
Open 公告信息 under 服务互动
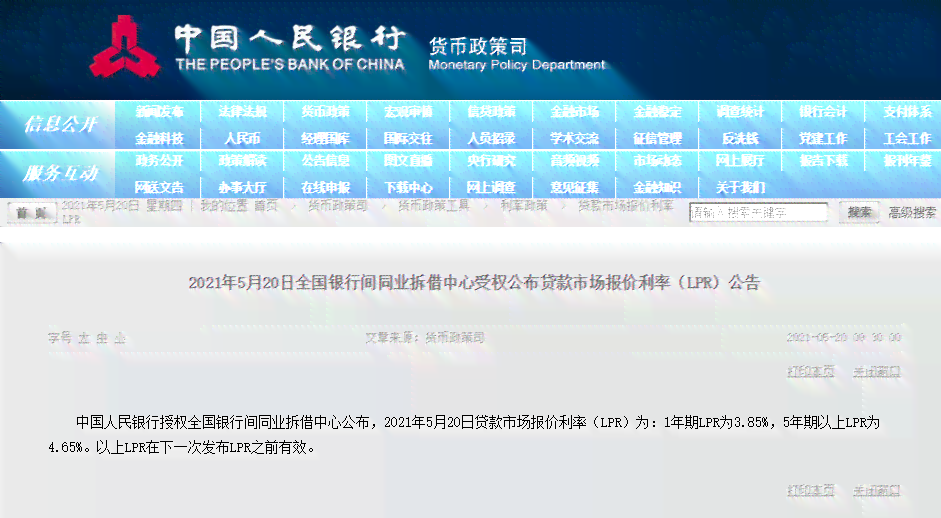tap(325, 161)
